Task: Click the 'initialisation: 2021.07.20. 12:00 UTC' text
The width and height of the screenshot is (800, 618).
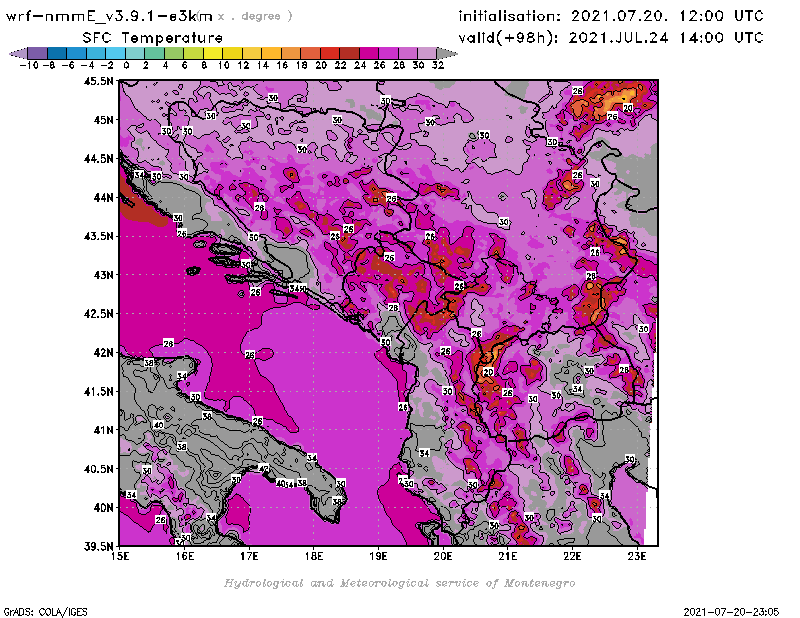Action: (x=611, y=16)
